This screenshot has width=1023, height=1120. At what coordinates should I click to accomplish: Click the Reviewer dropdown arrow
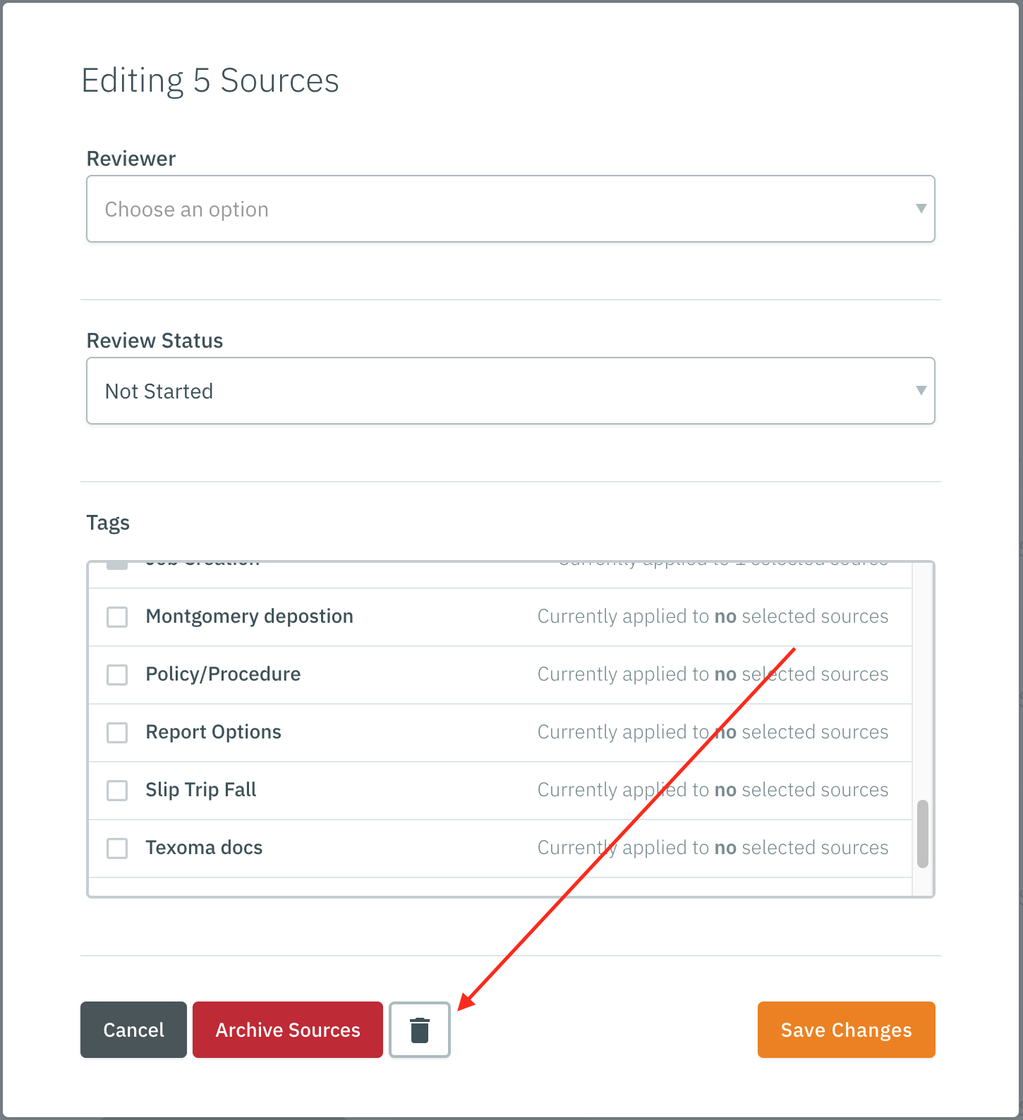[x=919, y=208]
